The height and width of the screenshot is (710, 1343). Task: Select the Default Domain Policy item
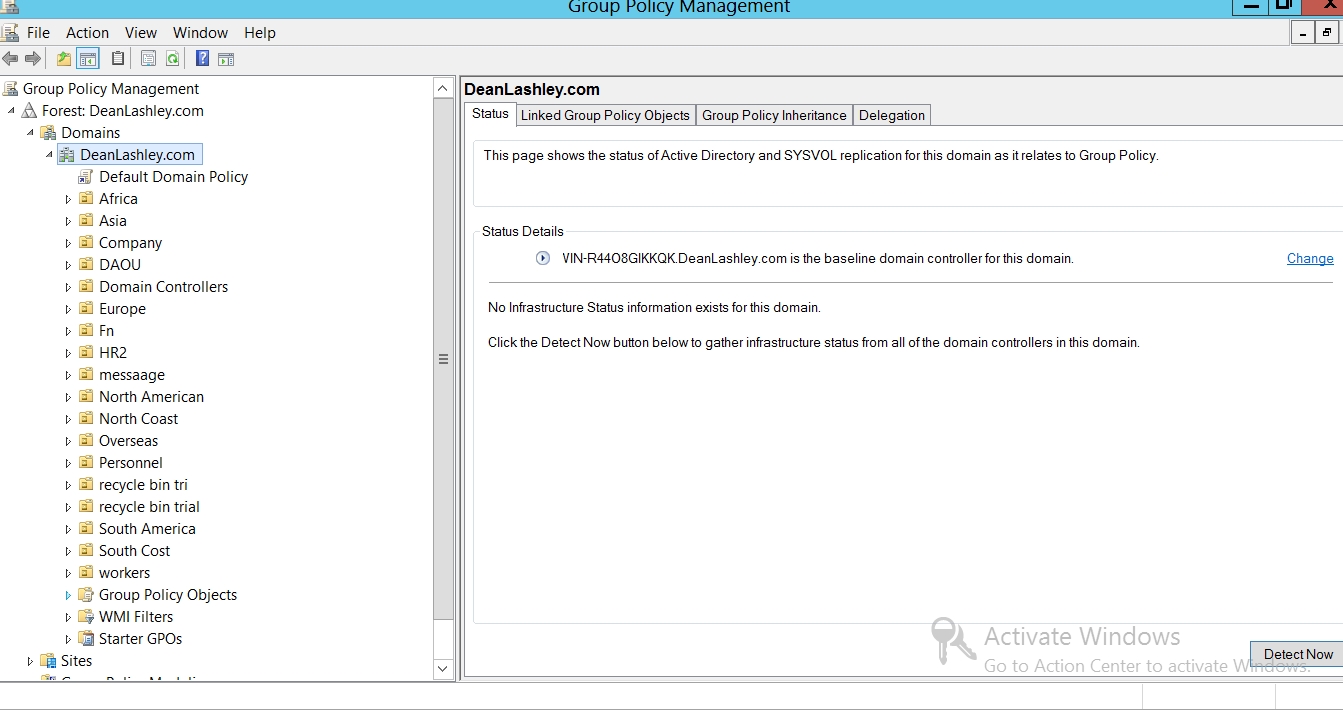coord(173,177)
